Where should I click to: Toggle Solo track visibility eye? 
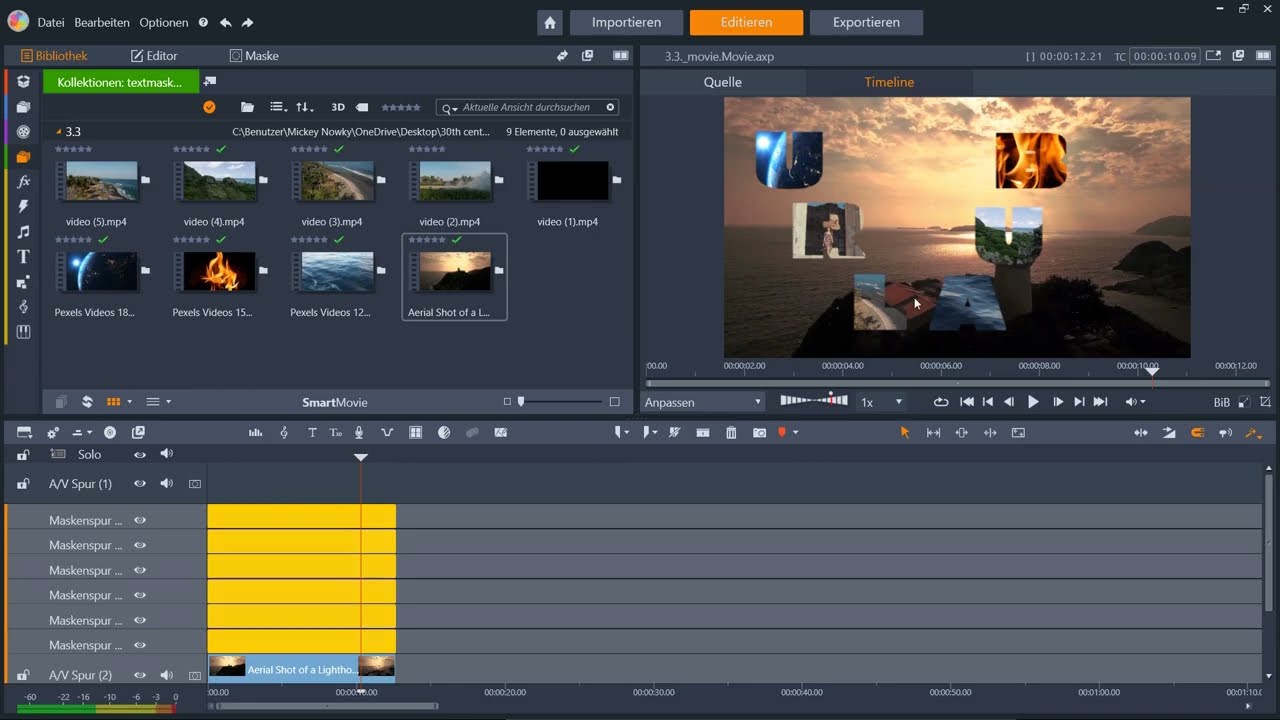click(x=140, y=454)
